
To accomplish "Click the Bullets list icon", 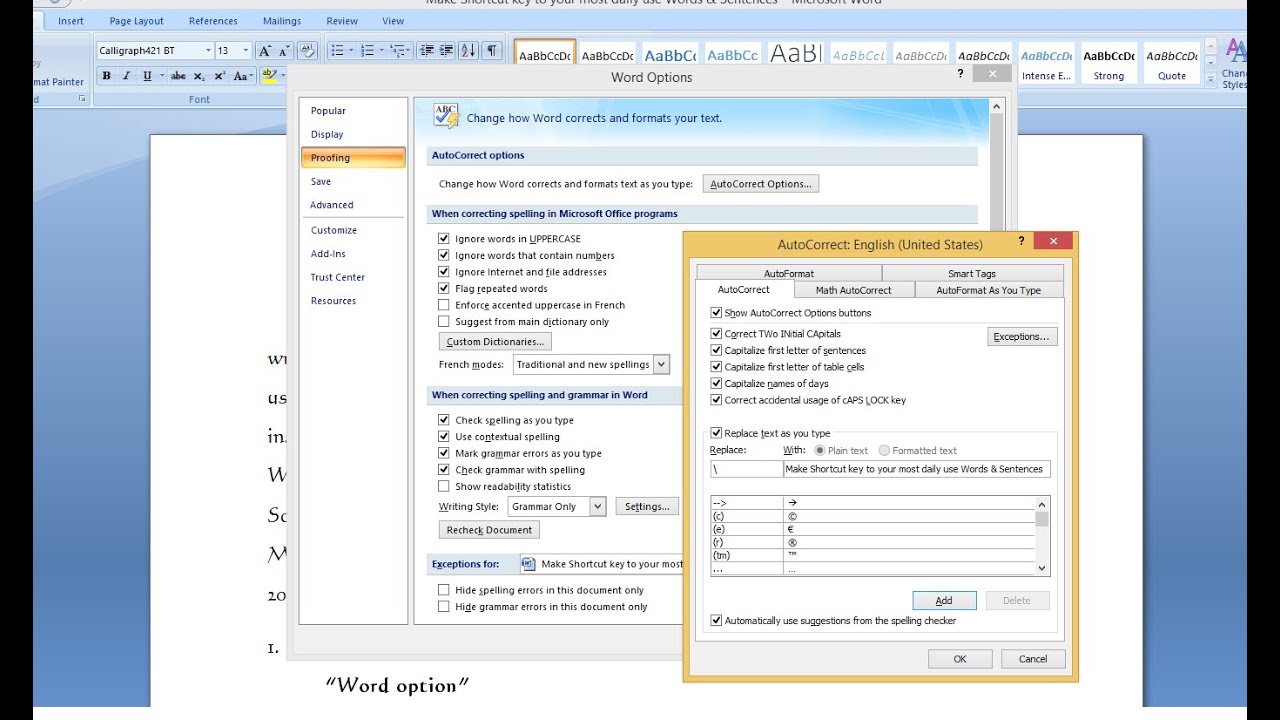I will pyautogui.click(x=336, y=51).
